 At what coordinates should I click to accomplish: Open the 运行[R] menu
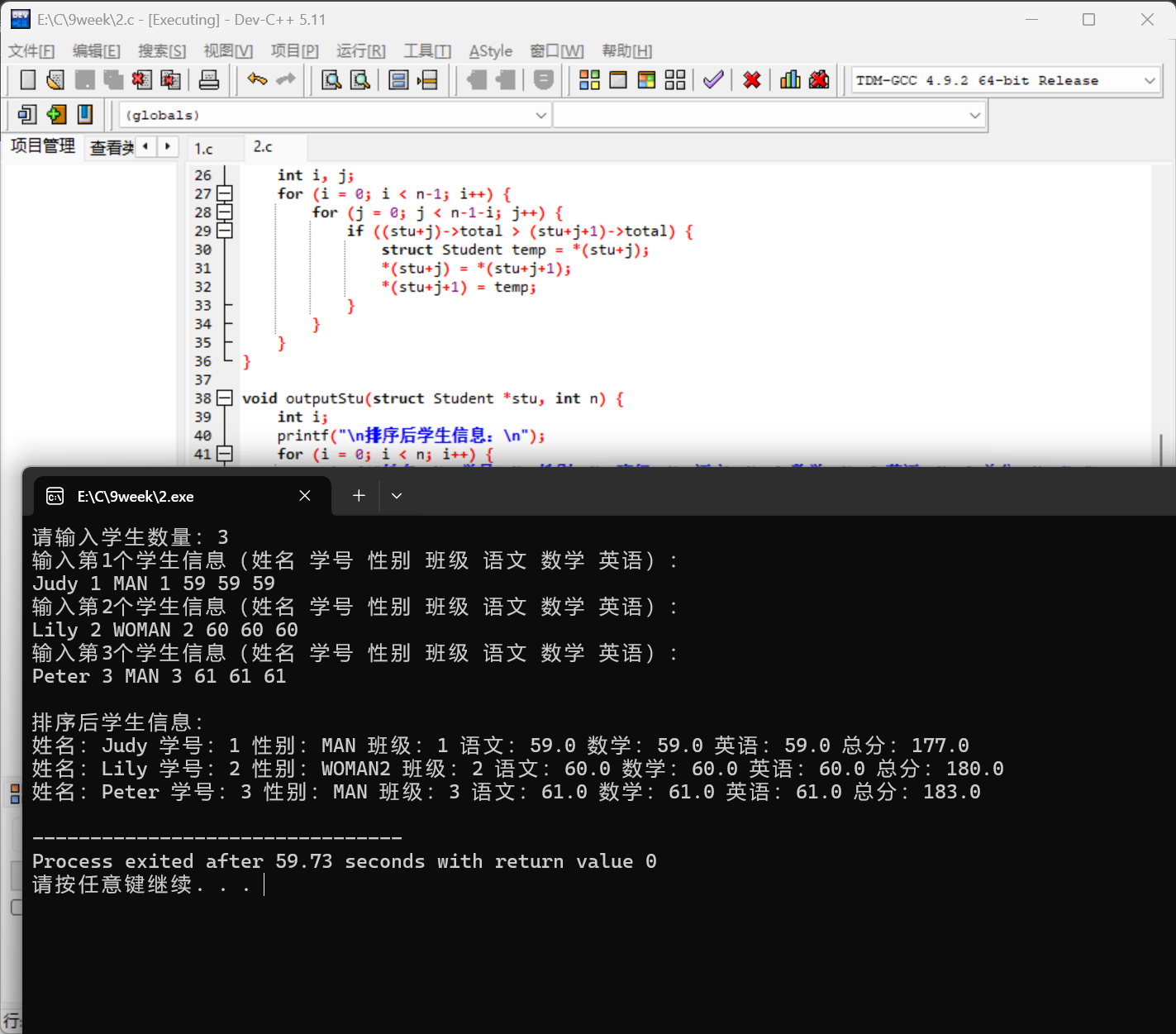coord(361,51)
